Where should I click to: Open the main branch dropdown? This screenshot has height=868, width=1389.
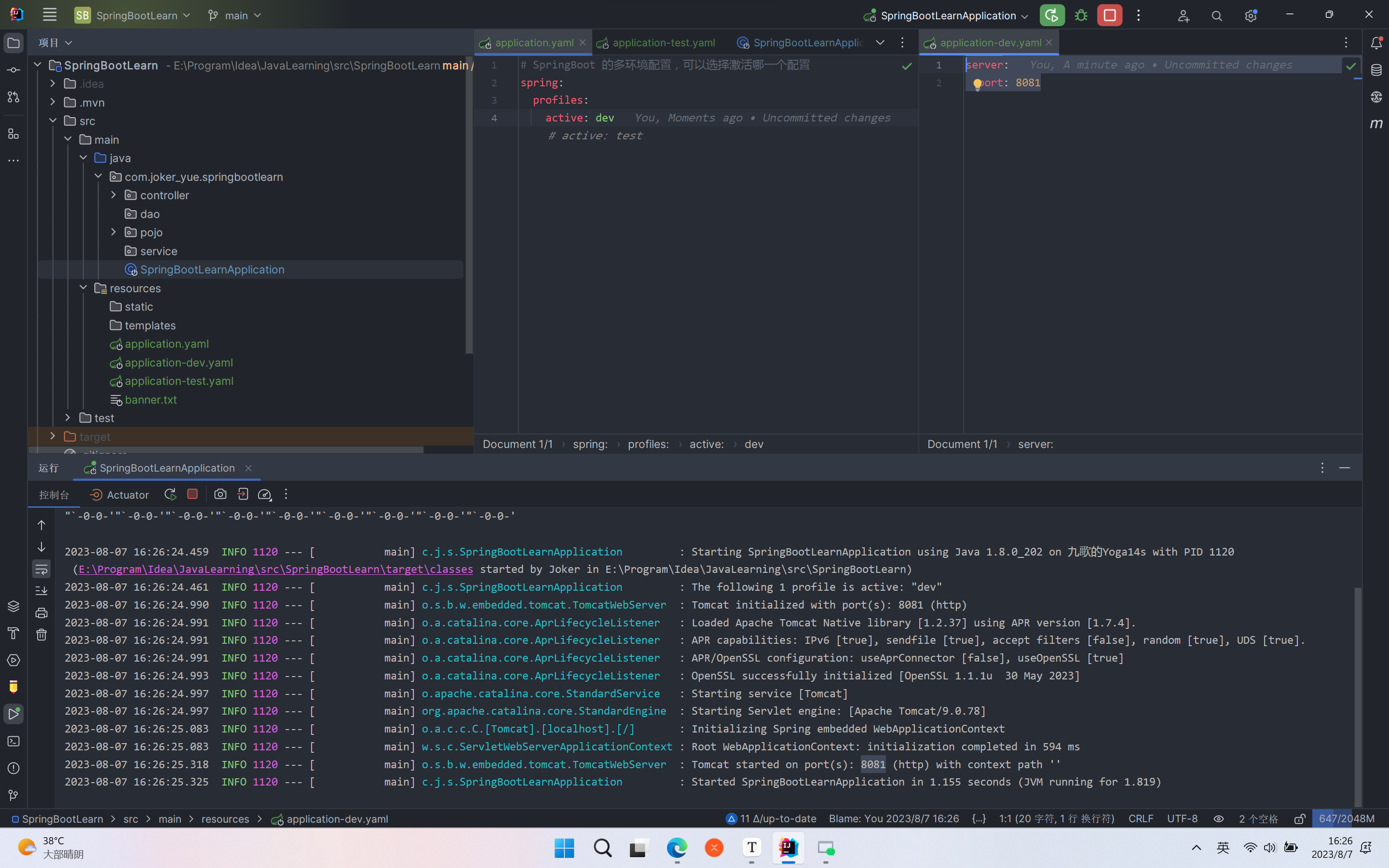(235, 15)
